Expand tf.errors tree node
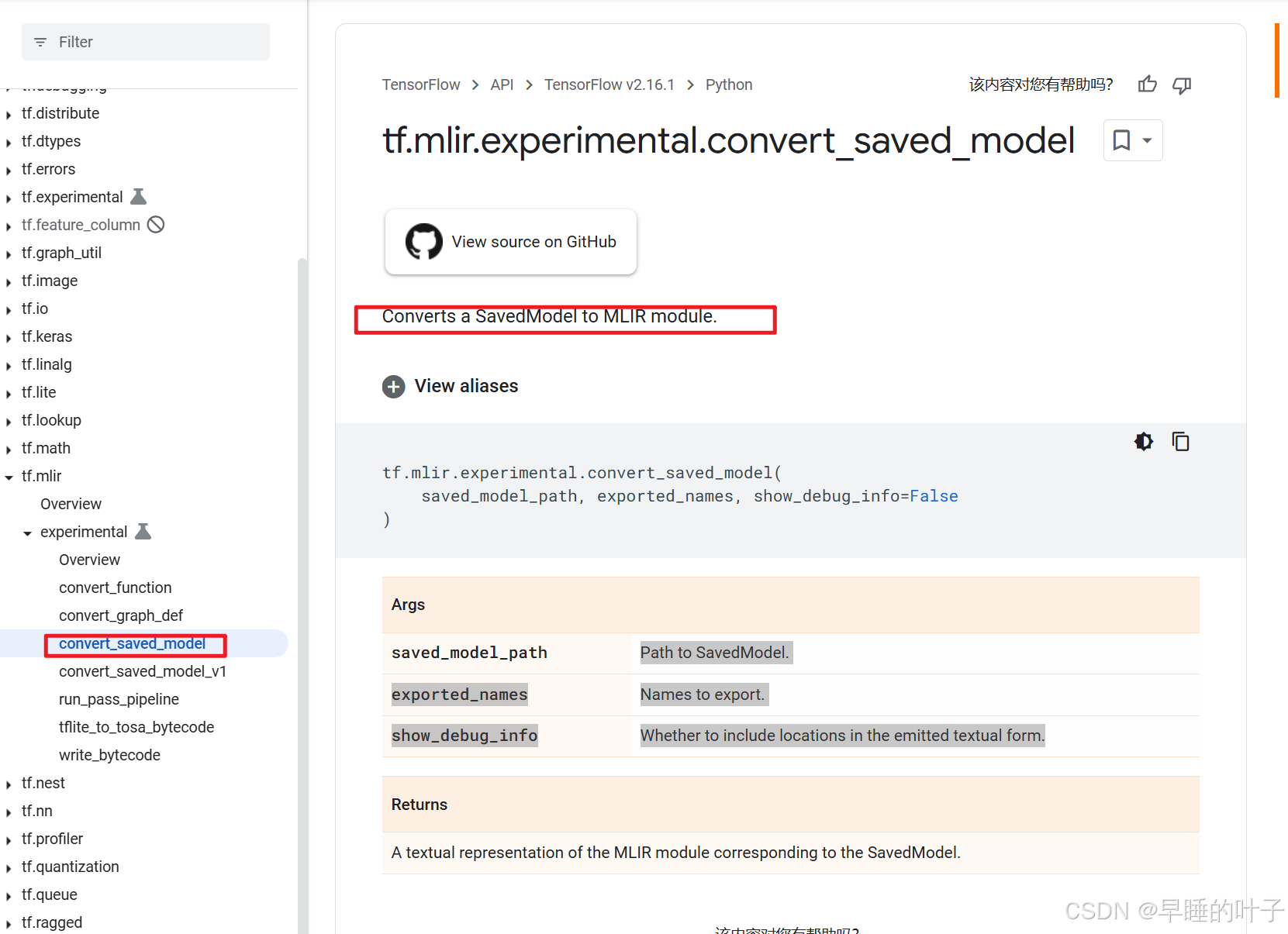 click(x=9, y=171)
